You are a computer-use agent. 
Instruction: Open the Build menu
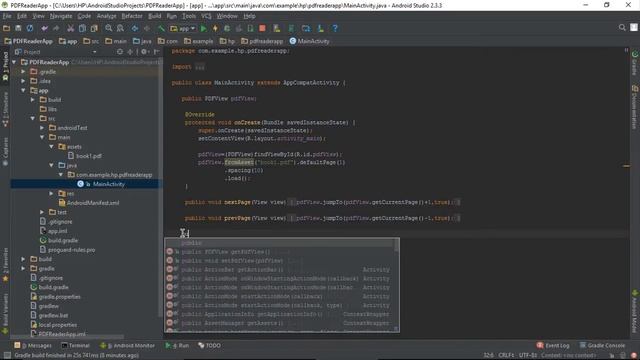154,16
